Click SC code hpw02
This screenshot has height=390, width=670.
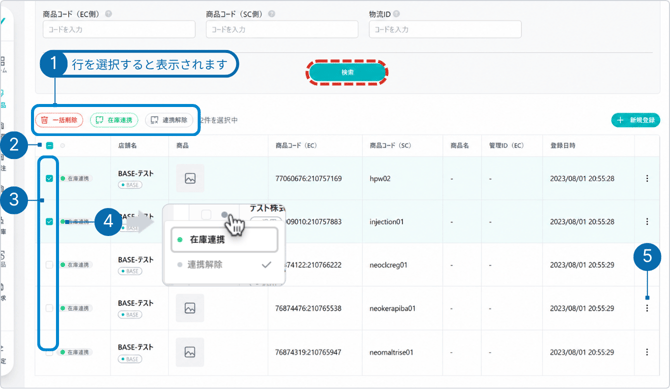pos(380,179)
